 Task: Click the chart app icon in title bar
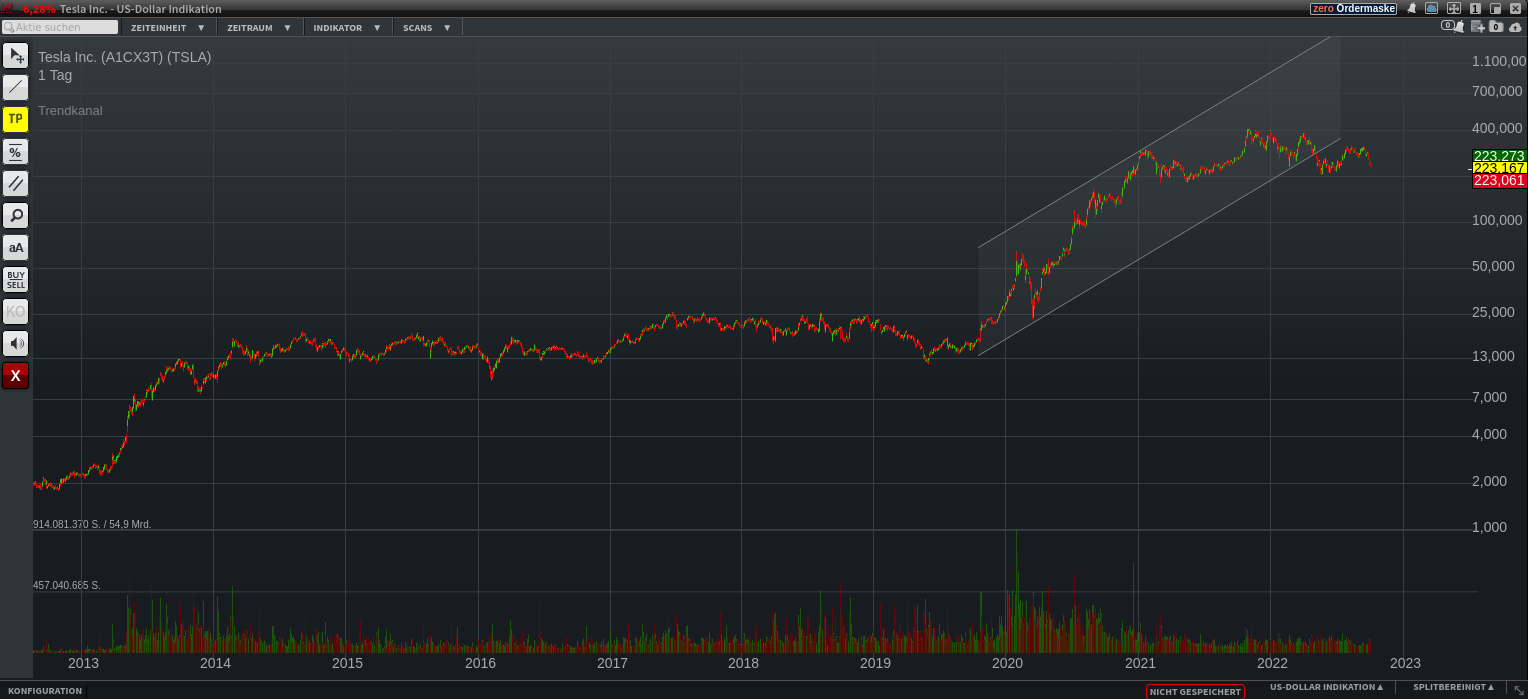point(6,8)
